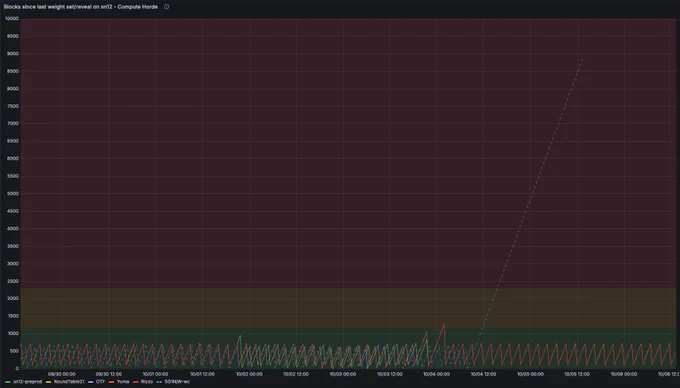Open the panel info icon beside the title
Image resolution: width=680 pixels, height=388 pixels.
[x=167, y=7]
